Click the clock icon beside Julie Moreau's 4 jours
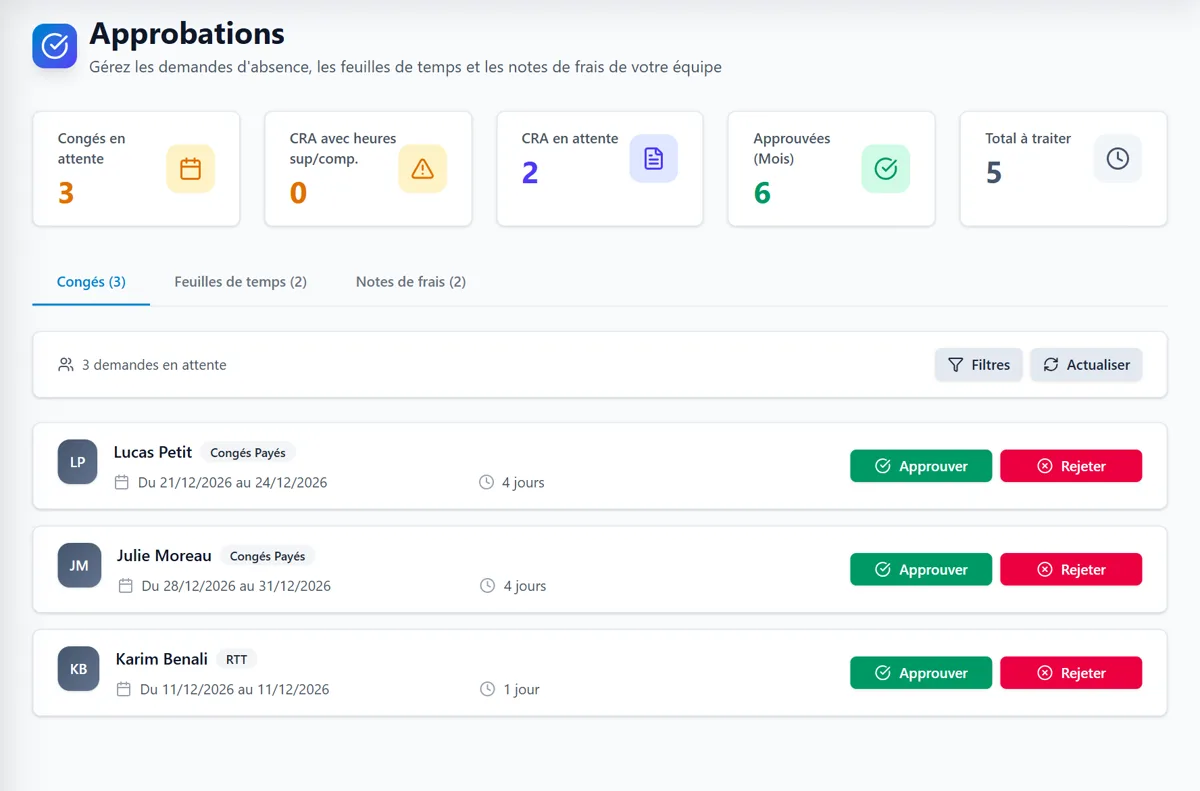1200x791 pixels. pos(487,585)
